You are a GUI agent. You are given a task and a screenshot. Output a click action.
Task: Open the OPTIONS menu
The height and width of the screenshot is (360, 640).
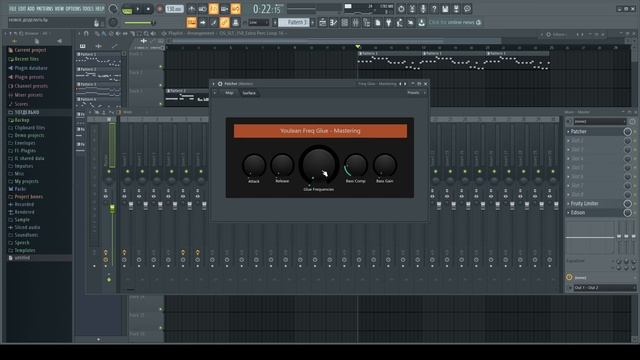(73, 8)
